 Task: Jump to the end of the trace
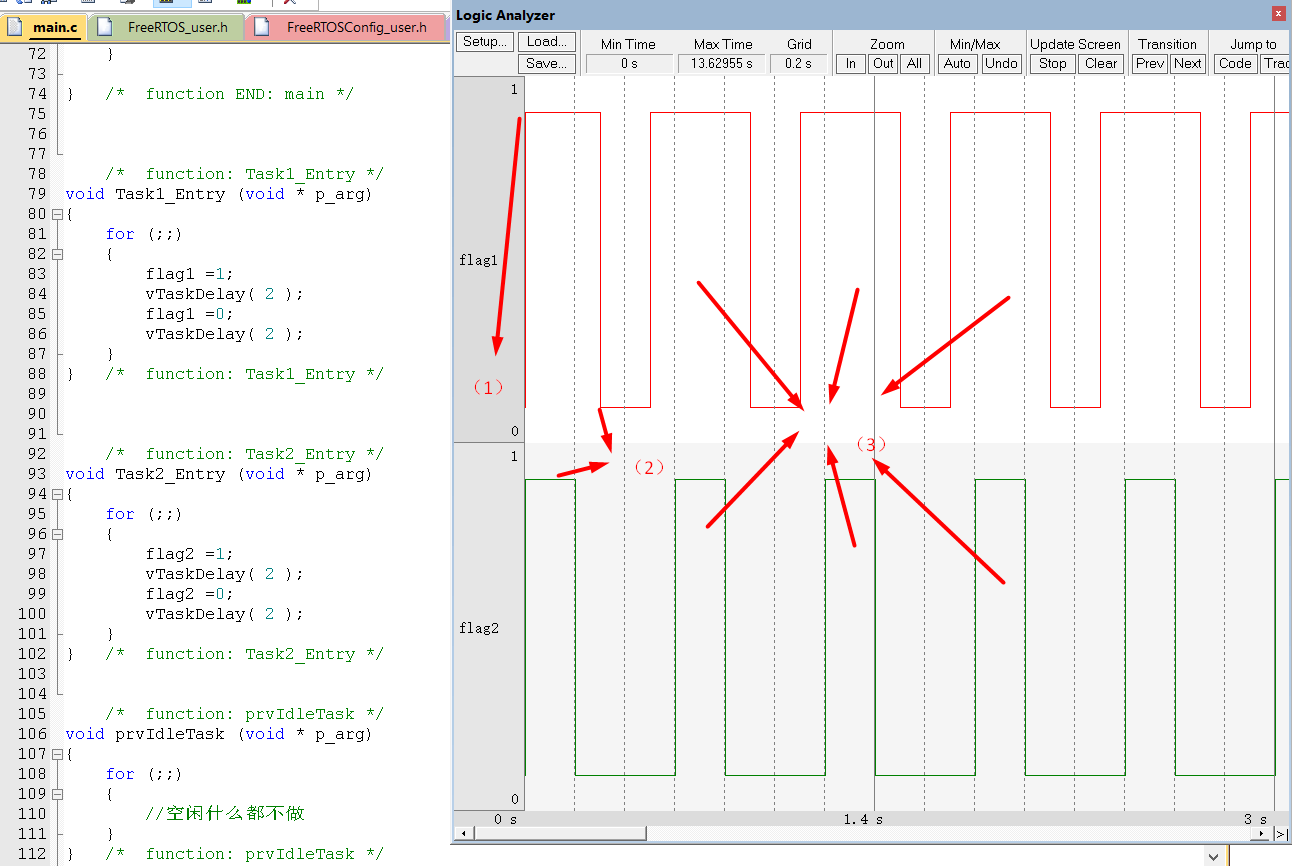[x=1281, y=834]
